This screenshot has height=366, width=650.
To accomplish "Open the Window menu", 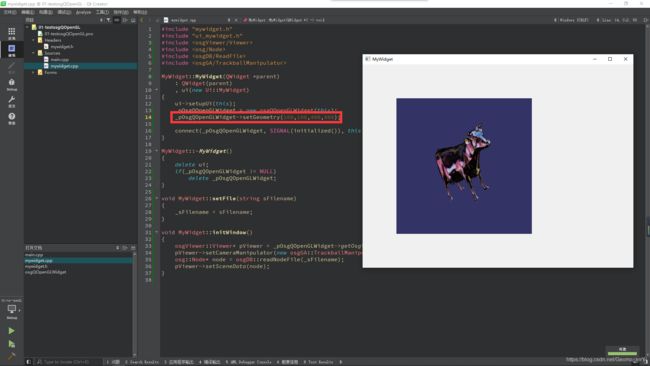I will [x=121, y=12].
